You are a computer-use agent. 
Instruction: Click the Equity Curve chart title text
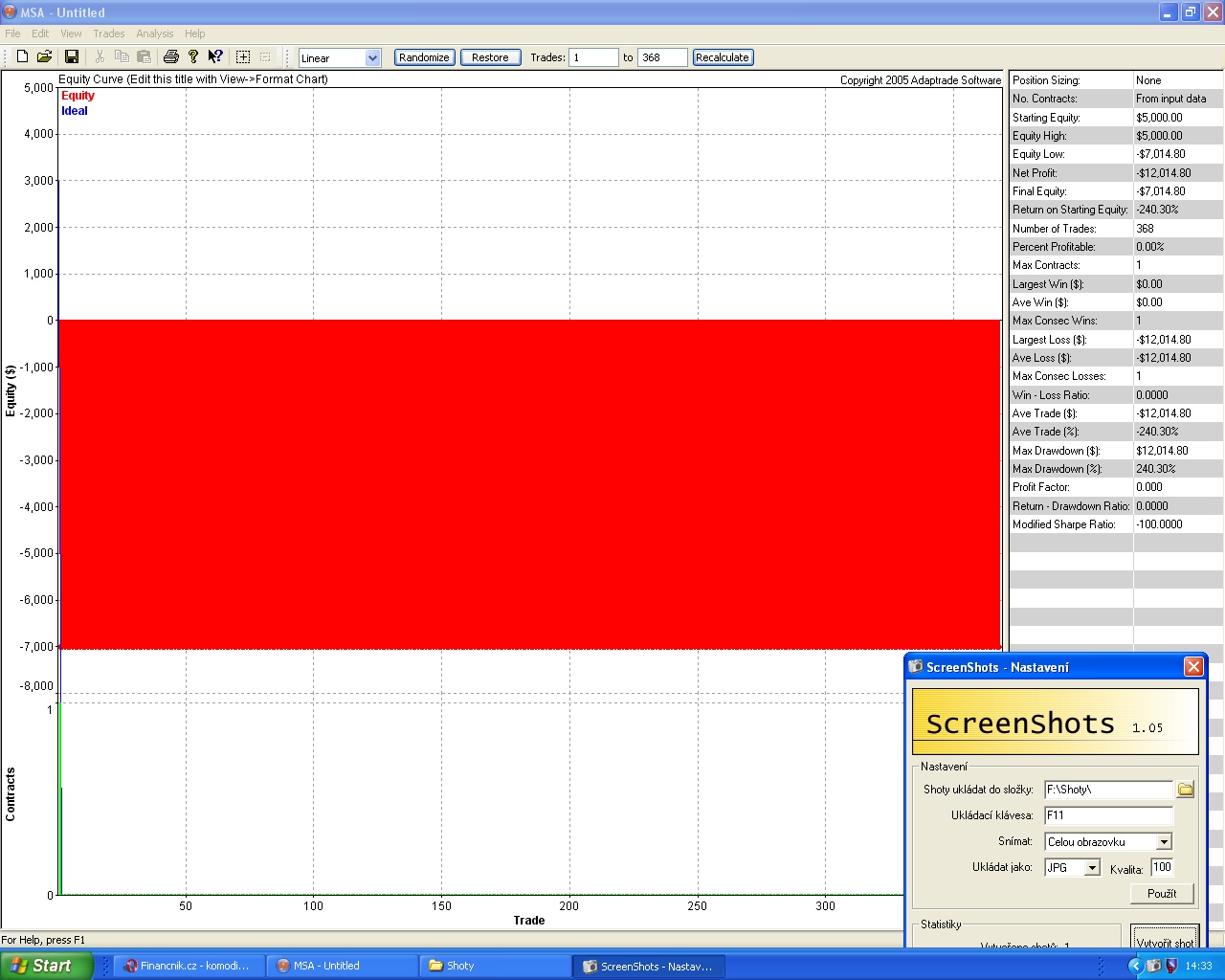[193, 79]
